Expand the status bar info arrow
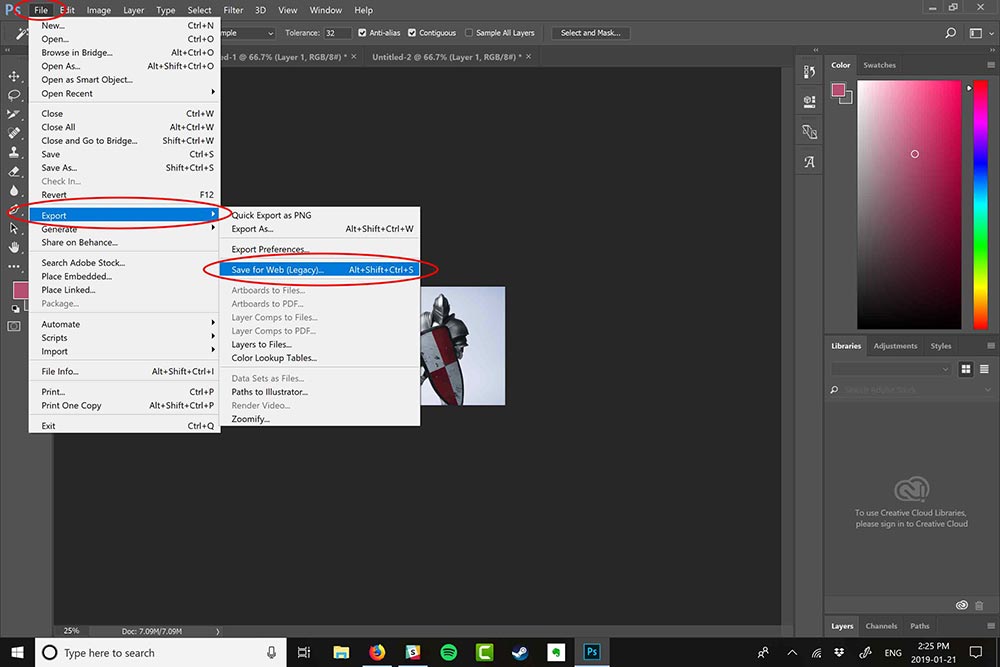This screenshot has height=667, width=1000. pos(217,631)
